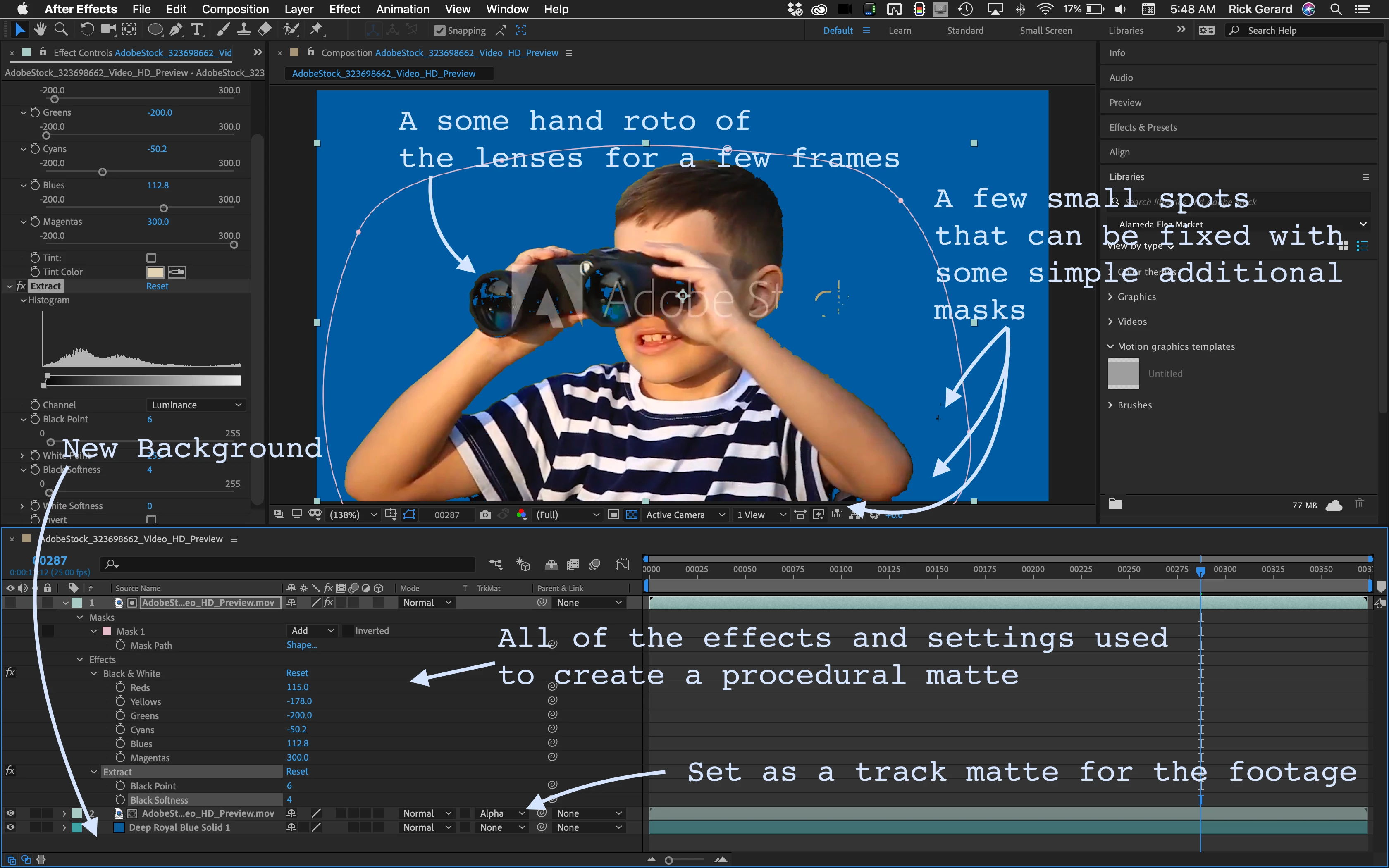The image size is (1389, 868).
Task: Select the Zoom magnifier tool
Action: (x=60, y=29)
